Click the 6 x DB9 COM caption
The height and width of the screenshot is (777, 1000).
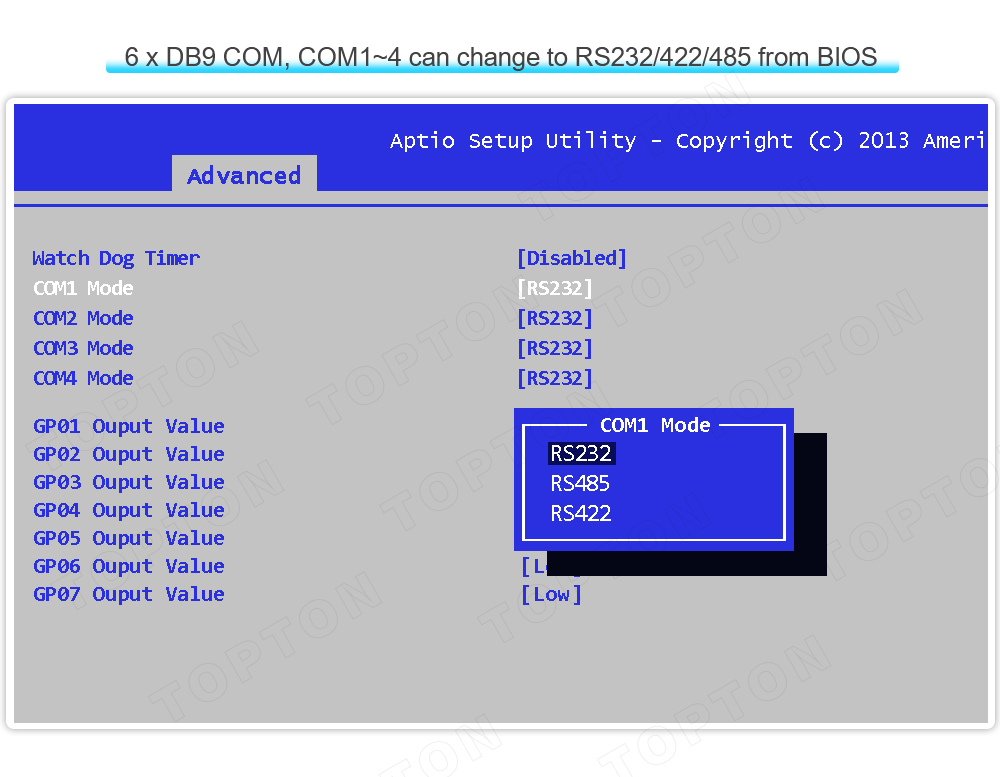point(501,57)
